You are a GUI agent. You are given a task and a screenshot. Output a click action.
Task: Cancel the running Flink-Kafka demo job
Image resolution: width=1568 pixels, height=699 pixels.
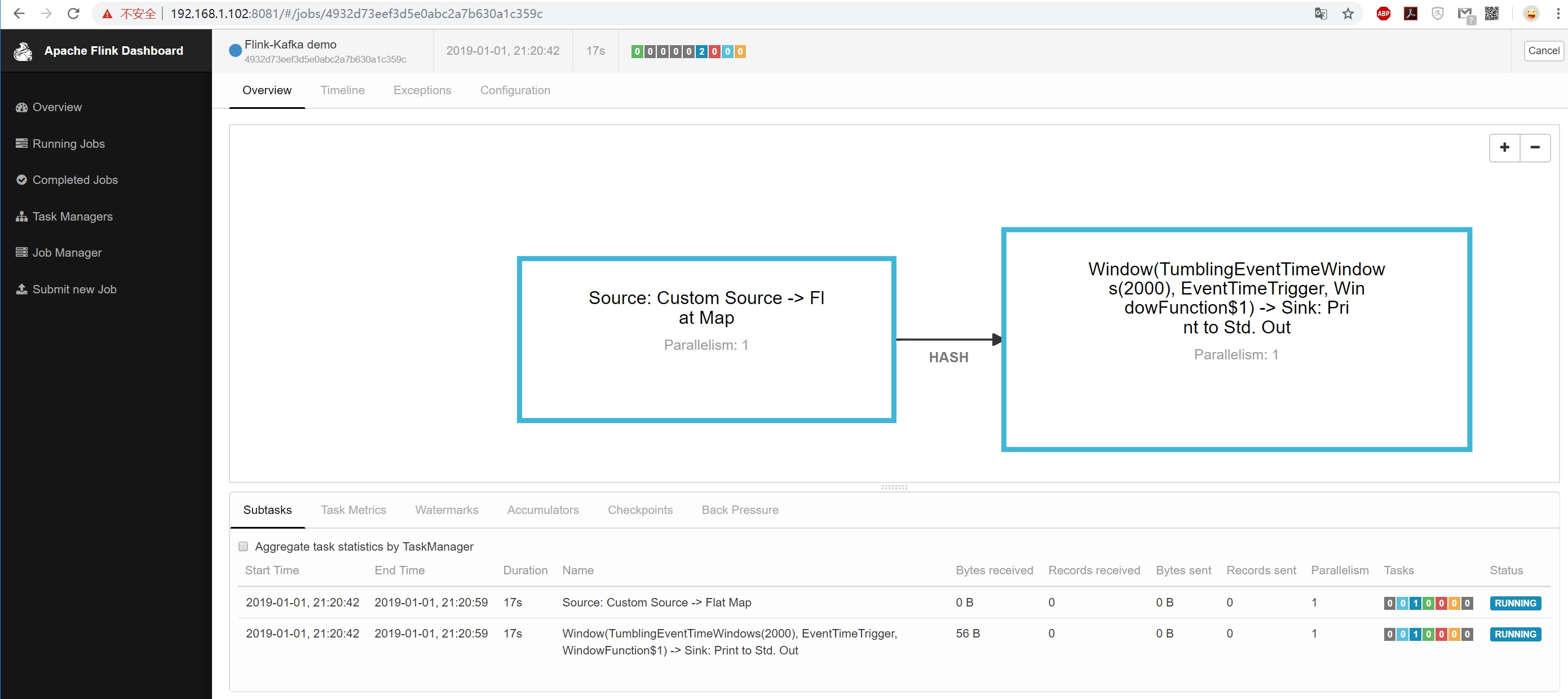1543,51
